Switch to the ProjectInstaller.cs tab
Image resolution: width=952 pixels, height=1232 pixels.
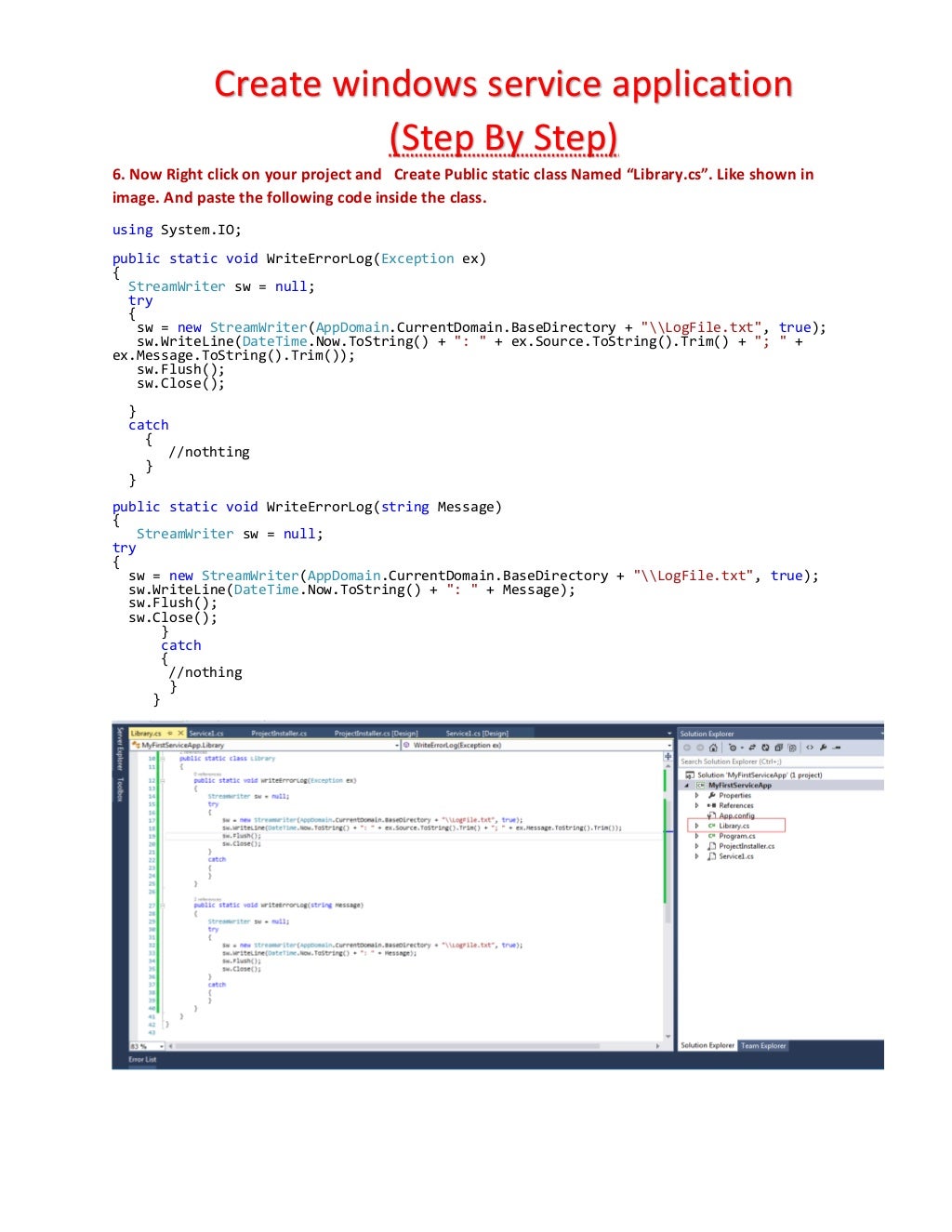tap(279, 734)
